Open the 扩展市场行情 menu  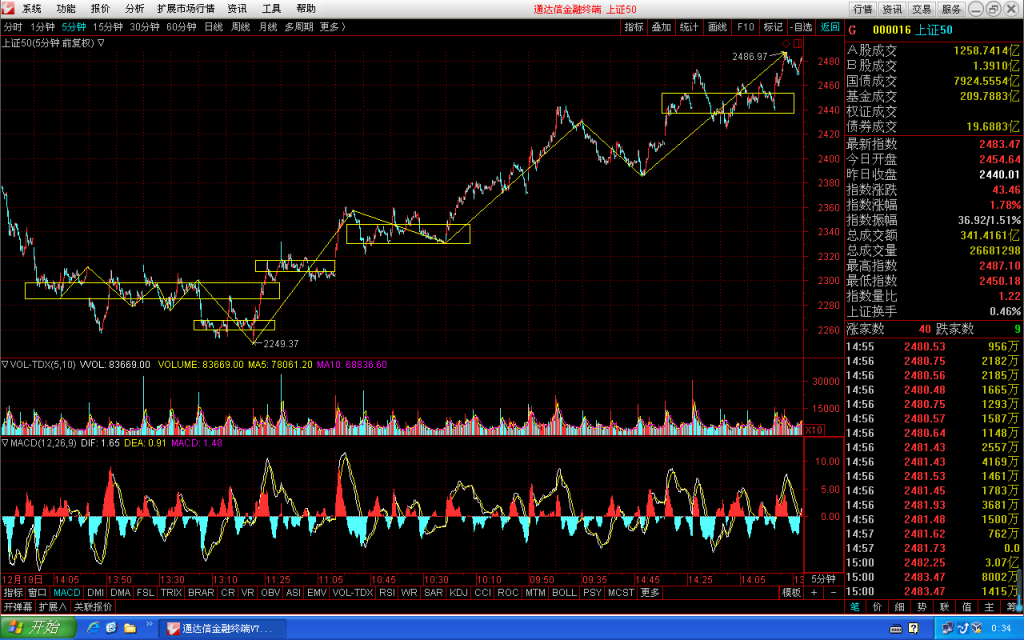[186, 8]
